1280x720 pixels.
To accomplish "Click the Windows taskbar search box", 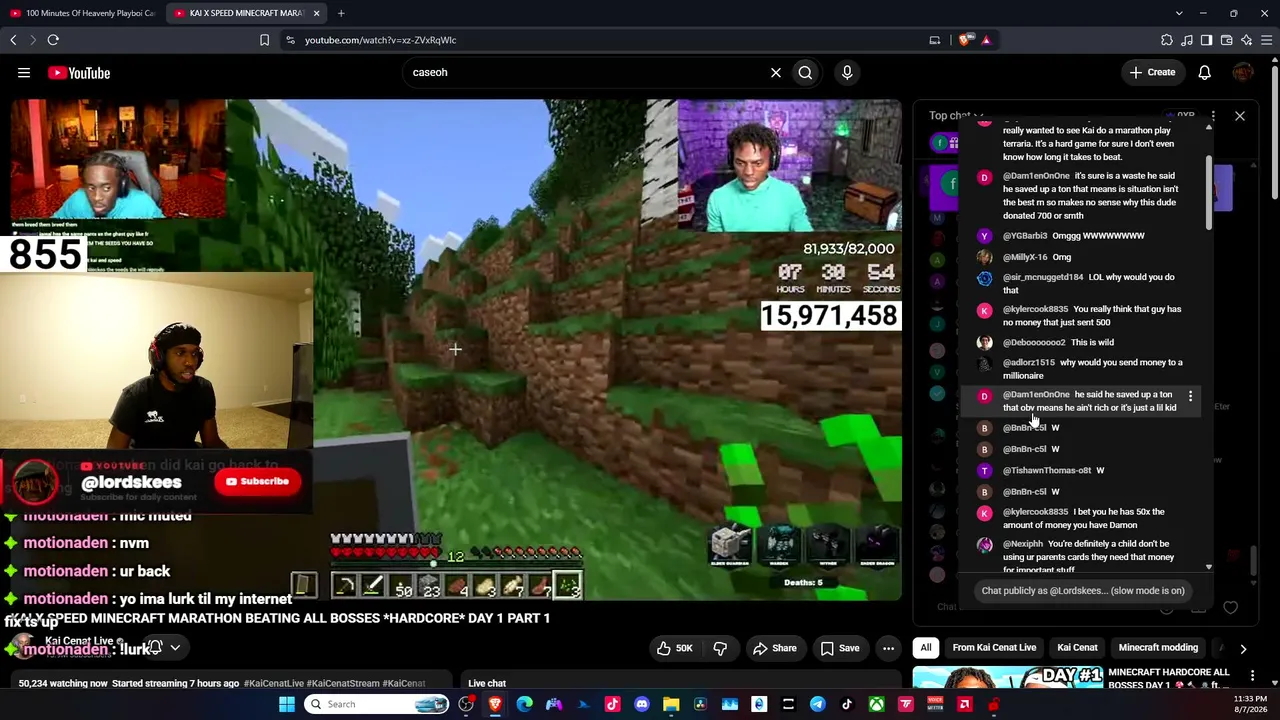I will [377, 704].
